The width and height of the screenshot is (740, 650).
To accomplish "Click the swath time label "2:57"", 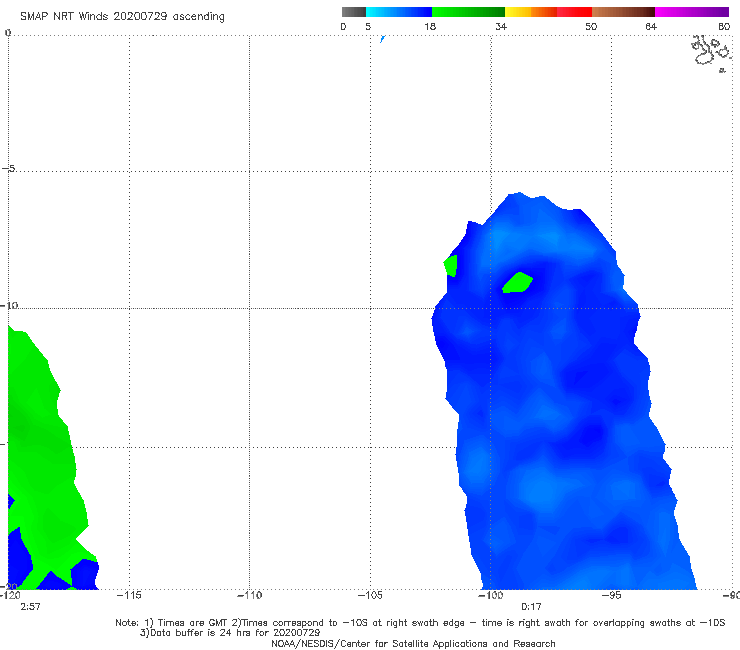I will (30, 607).
